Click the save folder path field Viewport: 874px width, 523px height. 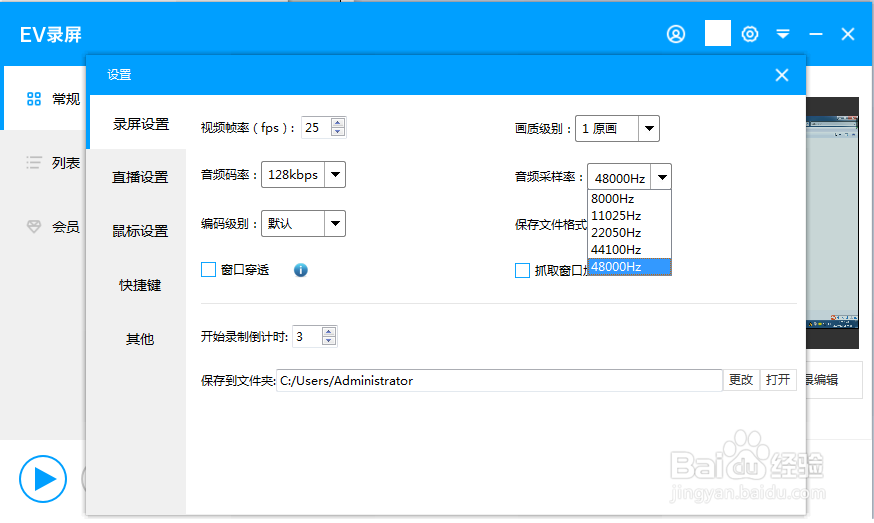(x=499, y=380)
